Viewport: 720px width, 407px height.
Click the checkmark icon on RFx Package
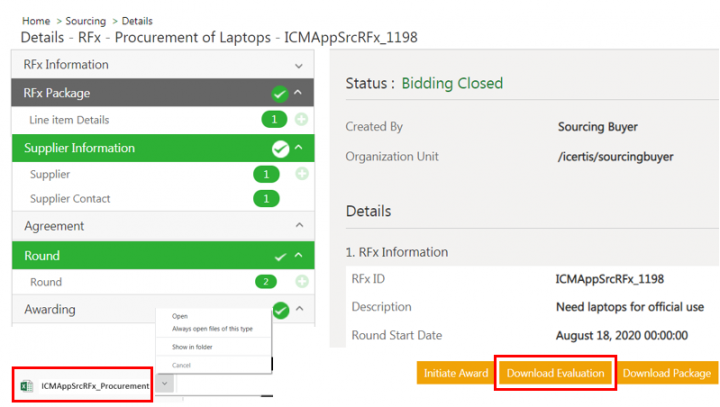pos(280,94)
